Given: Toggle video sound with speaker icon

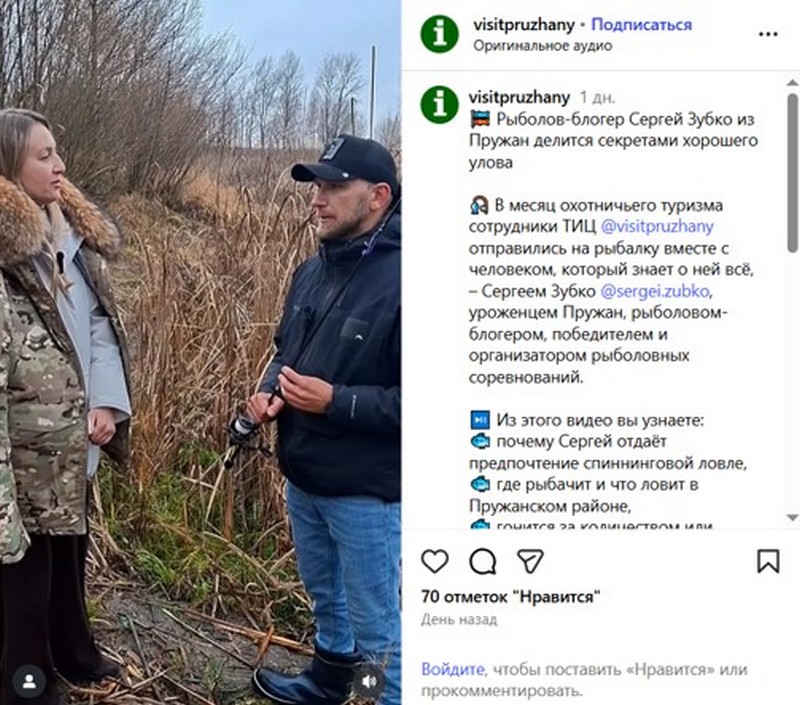Looking at the screenshot, I should (x=369, y=681).
